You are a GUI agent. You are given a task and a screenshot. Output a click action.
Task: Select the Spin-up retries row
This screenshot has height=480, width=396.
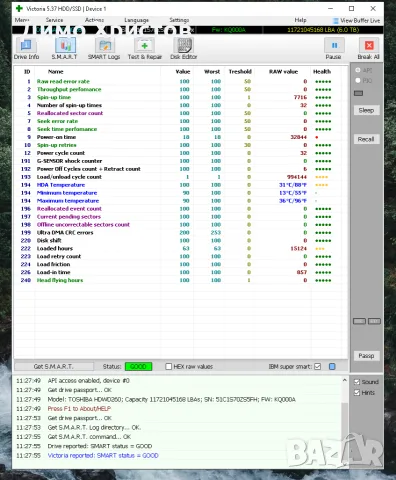tap(180, 145)
